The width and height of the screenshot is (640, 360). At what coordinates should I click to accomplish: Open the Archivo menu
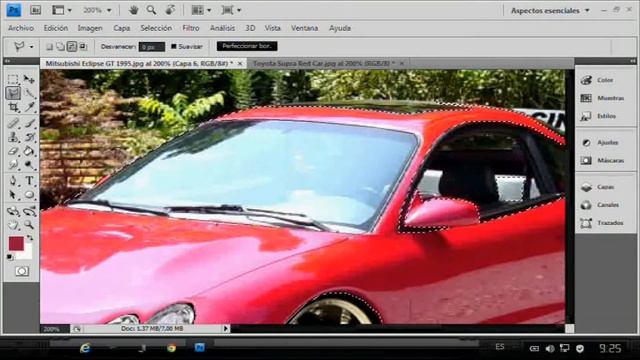tap(21, 28)
